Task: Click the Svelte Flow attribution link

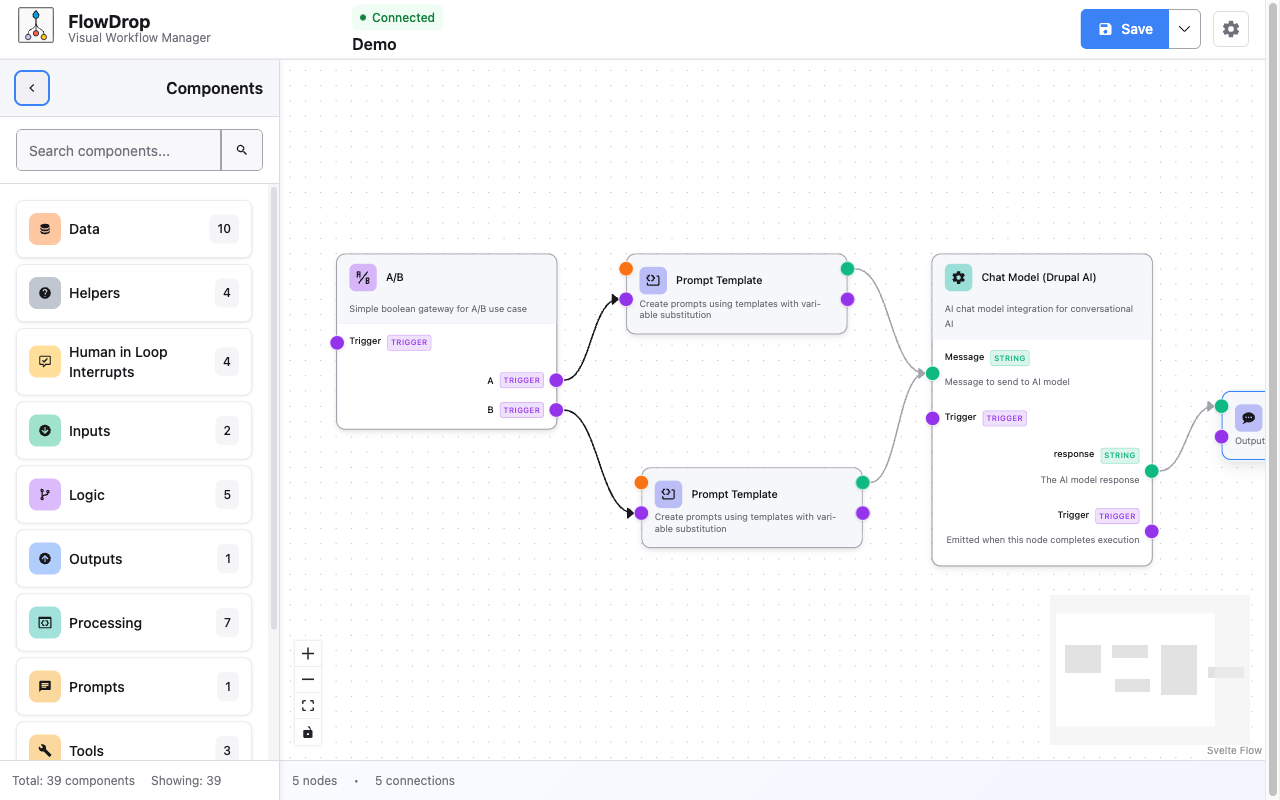Action: click(x=1234, y=751)
